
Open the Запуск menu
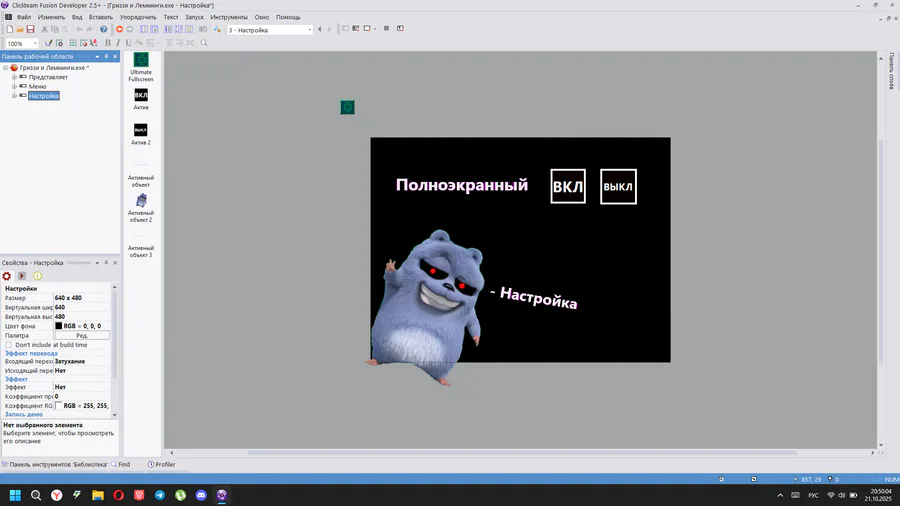194,17
